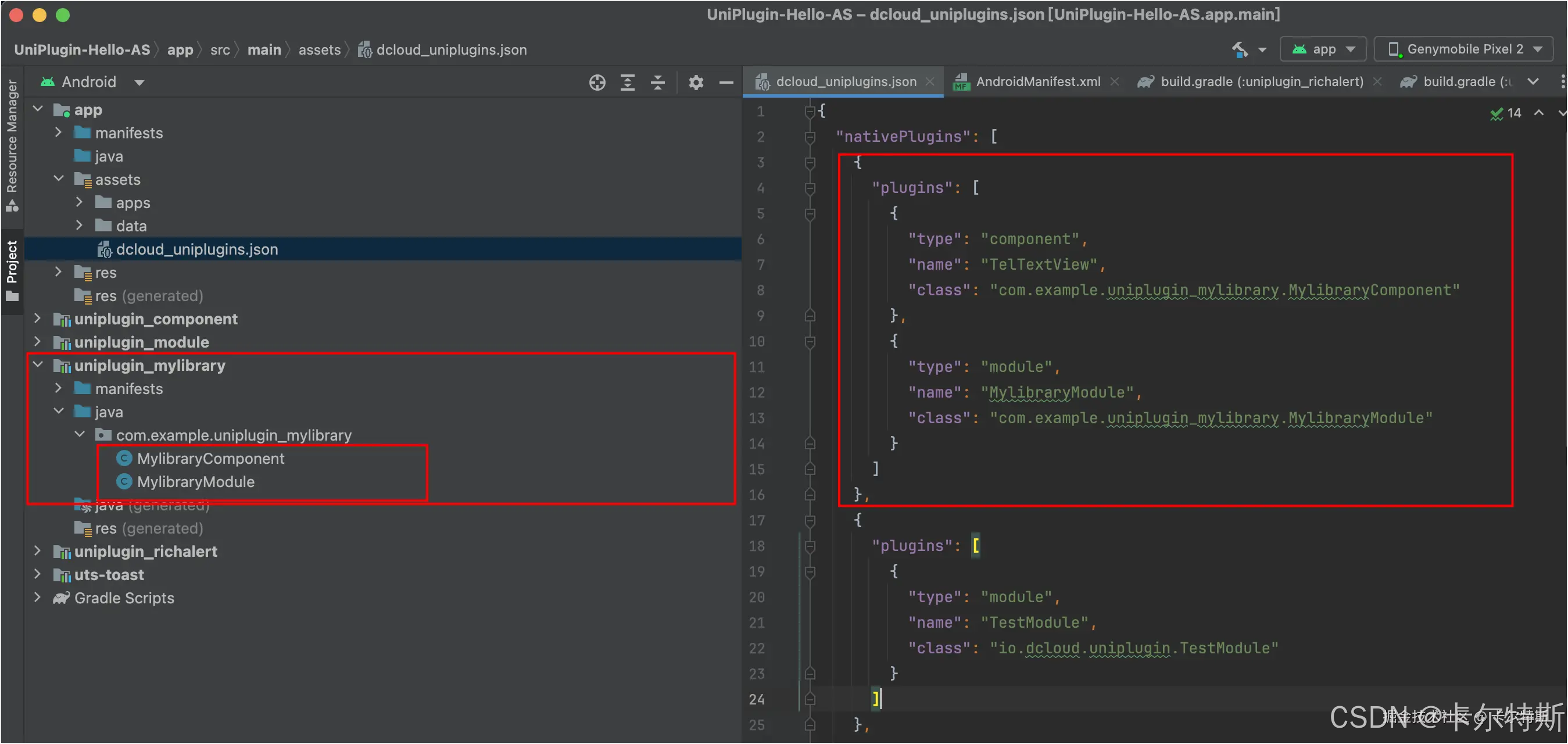Close the build.gradle (:uniplugin_richalert) tab
The height and width of the screenshot is (744, 1568).
click(x=1377, y=81)
